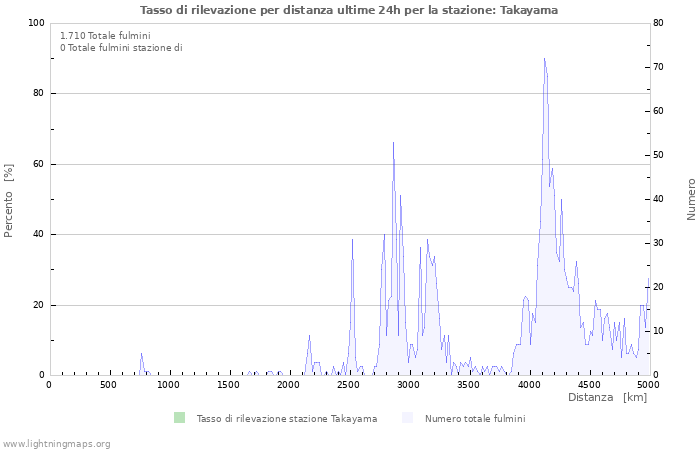Click the 3000 tick on the distance axis
Viewport: 700px width, 450px height.
pyautogui.click(x=408, y=384)
